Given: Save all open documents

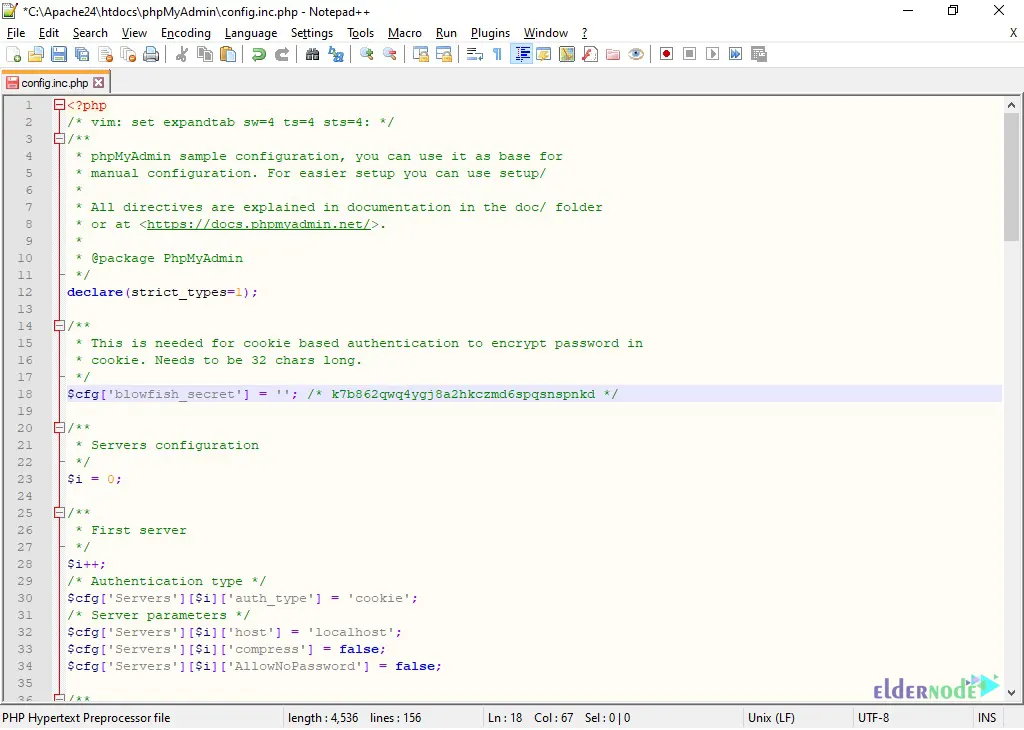Looking at the screenshot, I should [x=81, y=54].
